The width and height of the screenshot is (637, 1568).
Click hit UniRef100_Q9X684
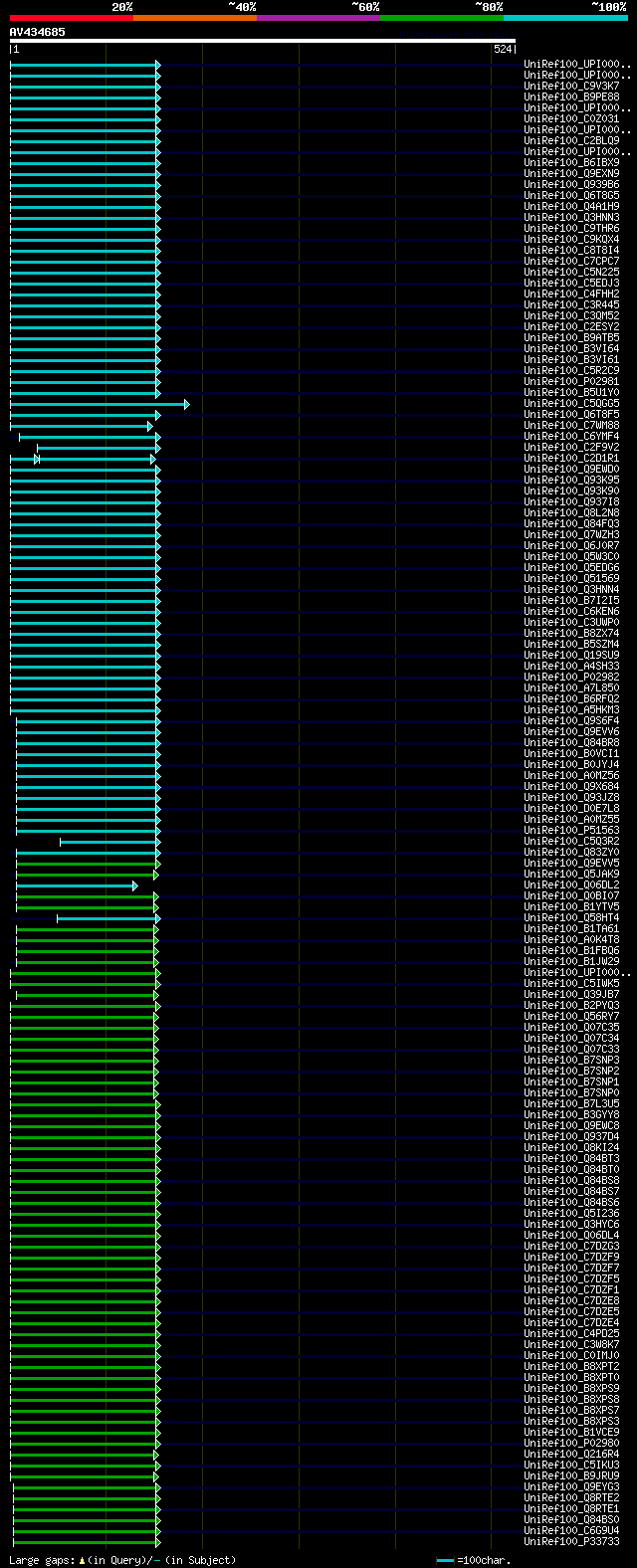point(572,787)
